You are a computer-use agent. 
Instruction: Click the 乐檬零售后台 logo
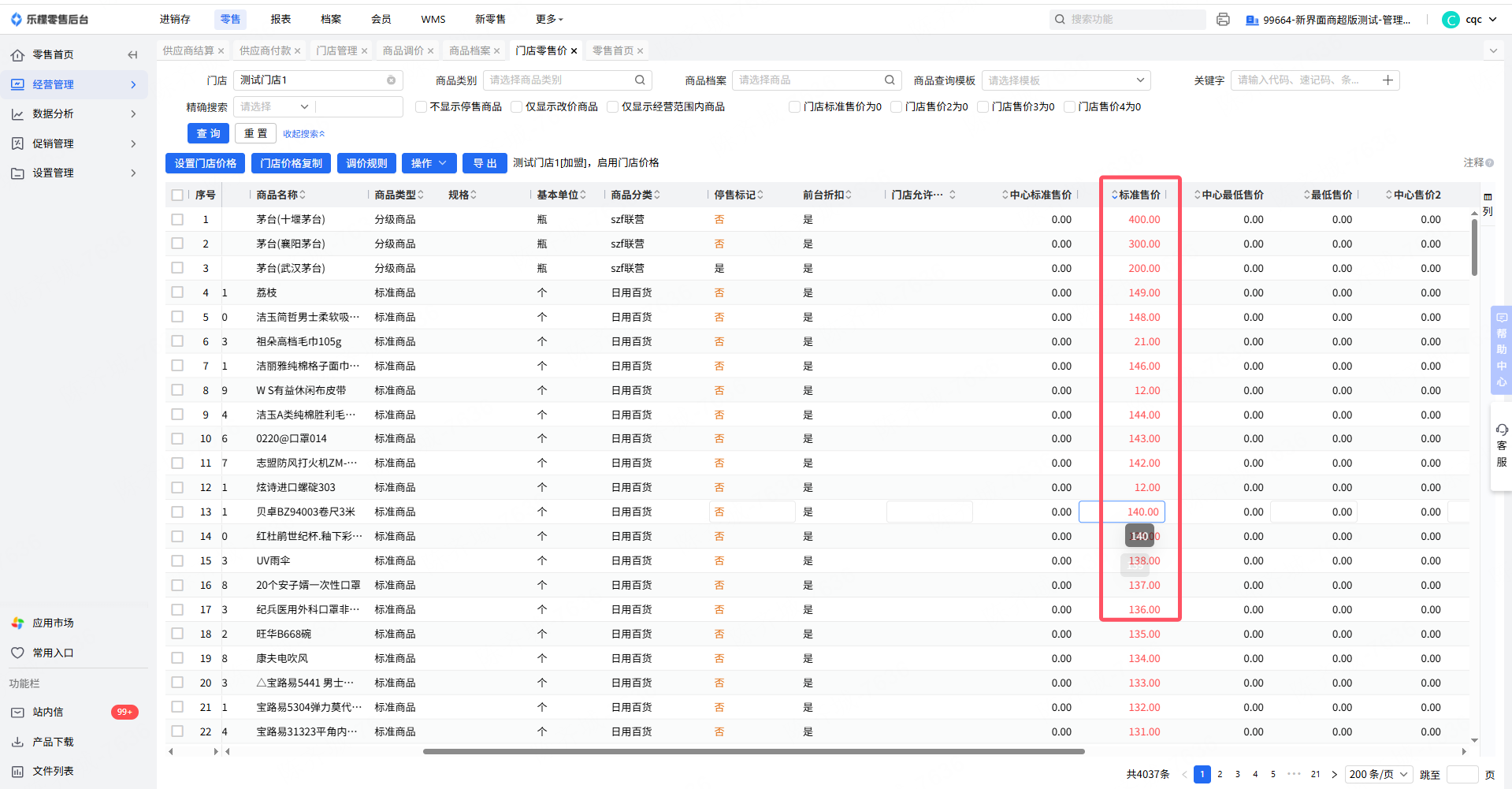tap(50, 20)
